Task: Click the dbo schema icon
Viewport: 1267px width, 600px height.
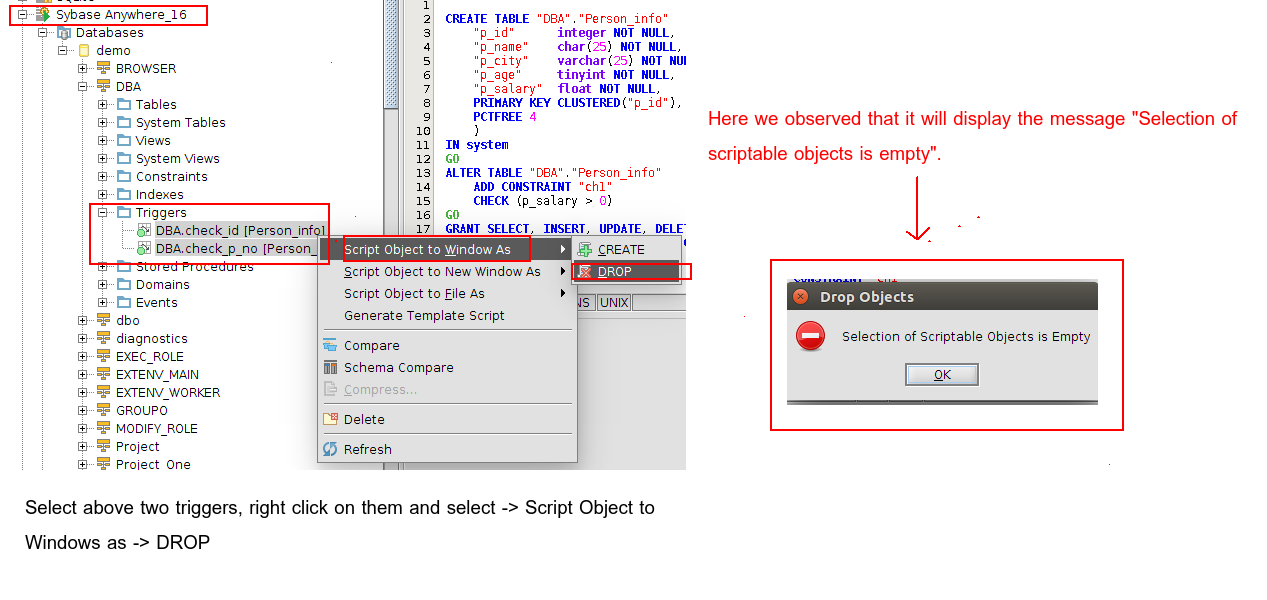Action: point(103,321)
